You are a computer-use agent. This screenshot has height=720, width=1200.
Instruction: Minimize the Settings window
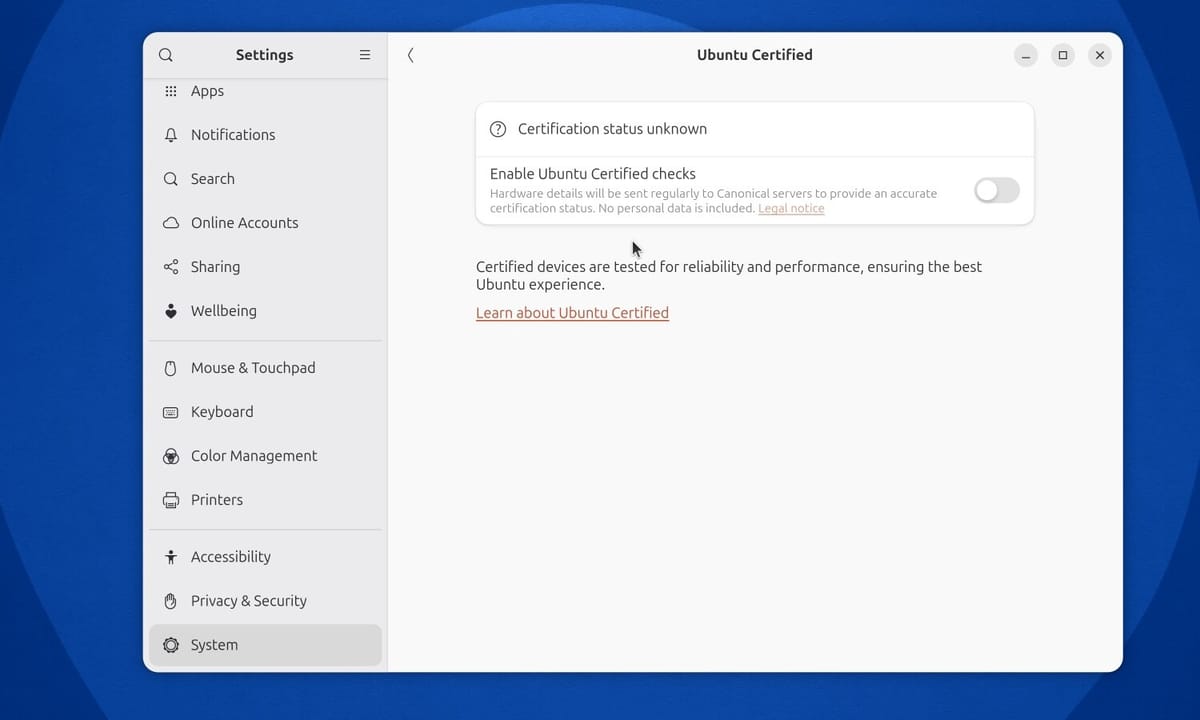1026,55
